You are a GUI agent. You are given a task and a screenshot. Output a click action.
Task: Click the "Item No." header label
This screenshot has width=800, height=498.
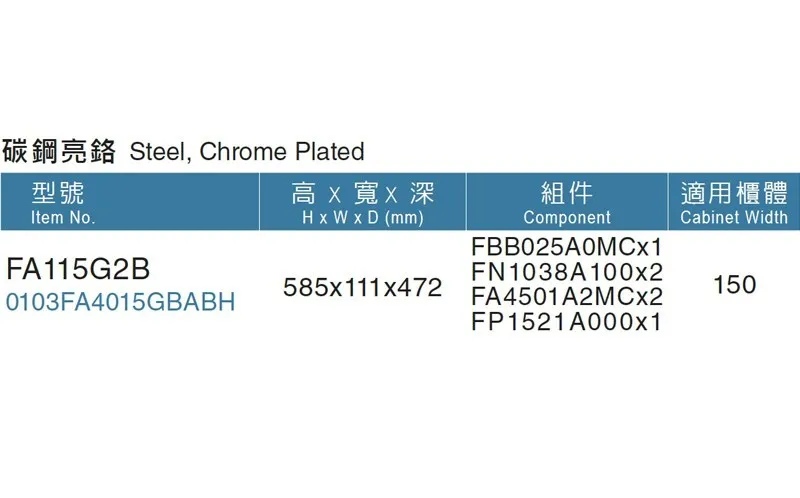63,217
